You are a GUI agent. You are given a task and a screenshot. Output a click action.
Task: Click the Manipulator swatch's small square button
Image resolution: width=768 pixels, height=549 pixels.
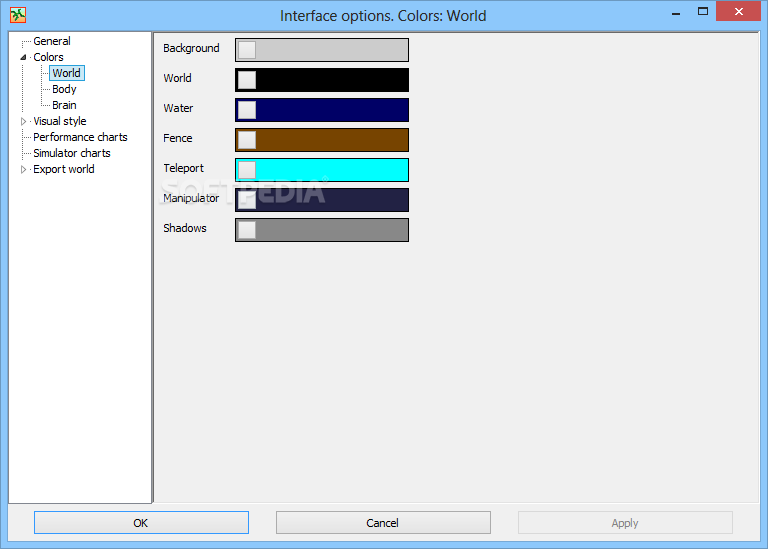[247, 200]
